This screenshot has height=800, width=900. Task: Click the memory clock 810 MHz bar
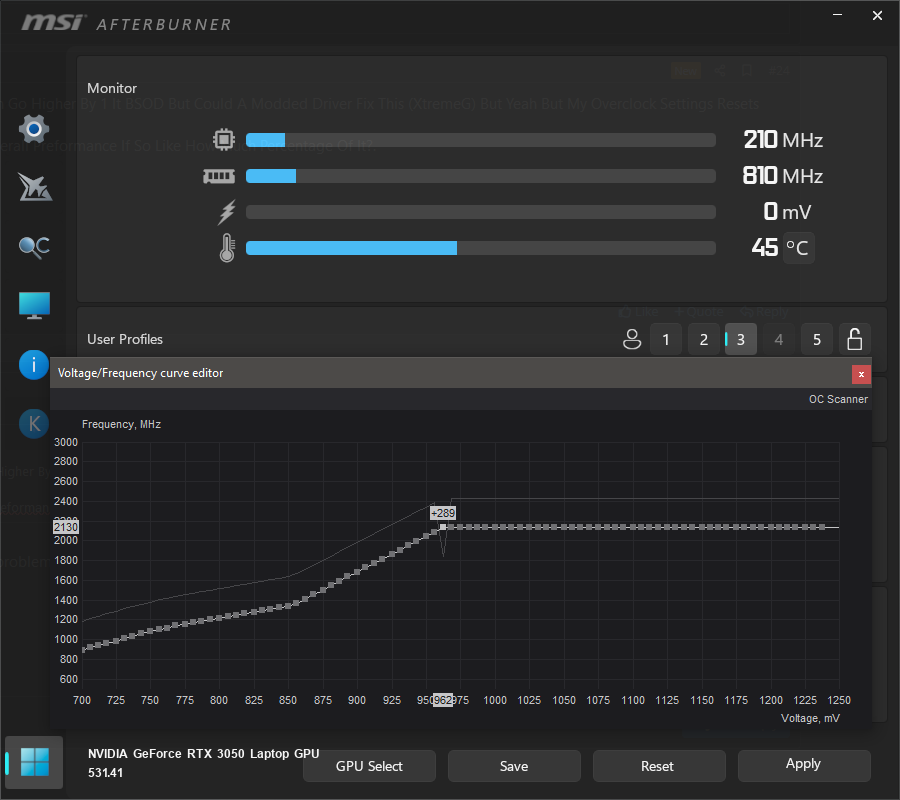click(480, 176)
